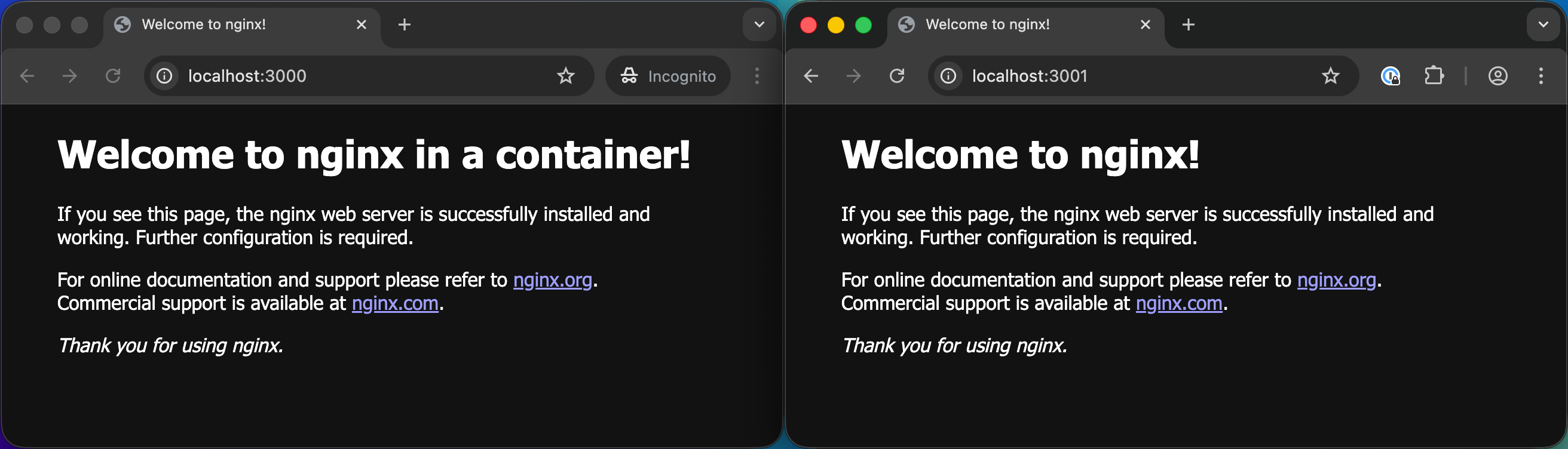The width and height of the screenshot is (1568, 449).
Task: Close the Welcome to nginx! tab in the incognito window
Action: coord(361,24)
